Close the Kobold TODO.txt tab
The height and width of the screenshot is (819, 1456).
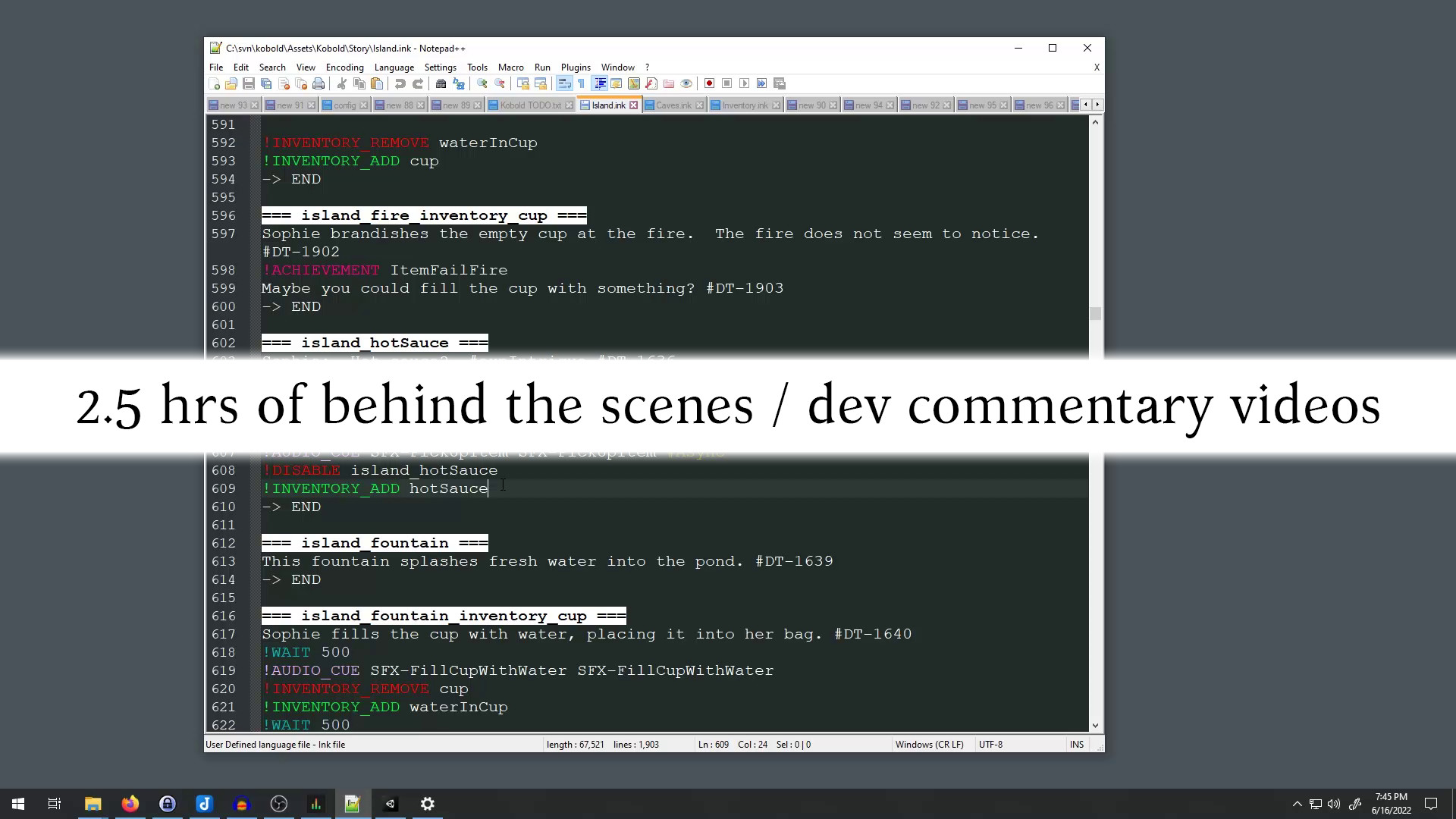point(568,104)
